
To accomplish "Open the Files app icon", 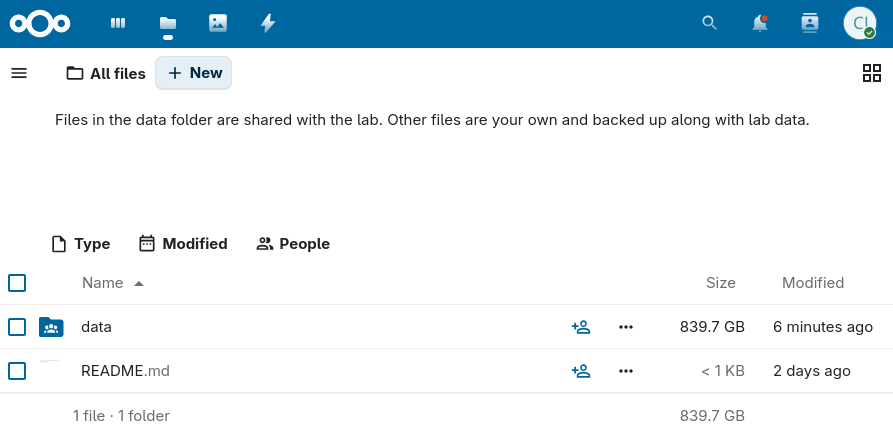I will coord(168,23).
